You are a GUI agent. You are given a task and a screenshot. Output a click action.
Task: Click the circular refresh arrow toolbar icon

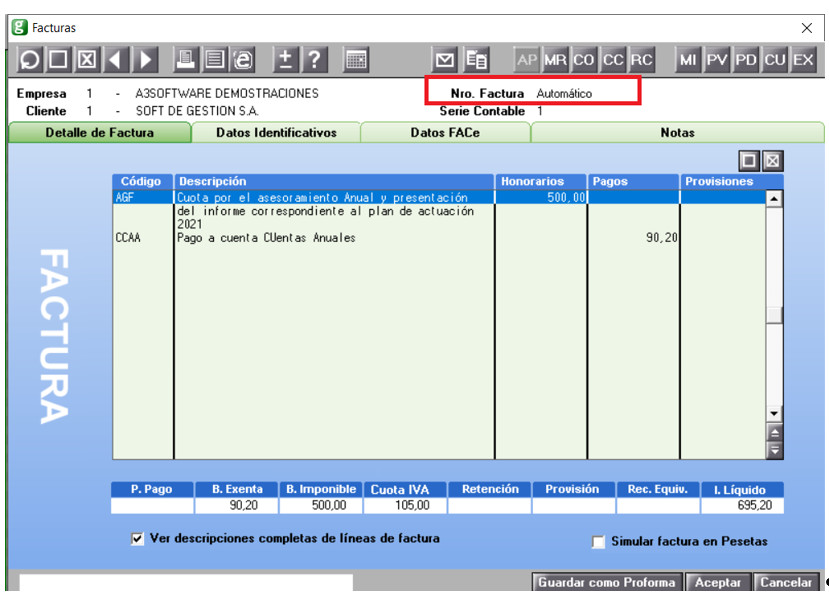30,60
